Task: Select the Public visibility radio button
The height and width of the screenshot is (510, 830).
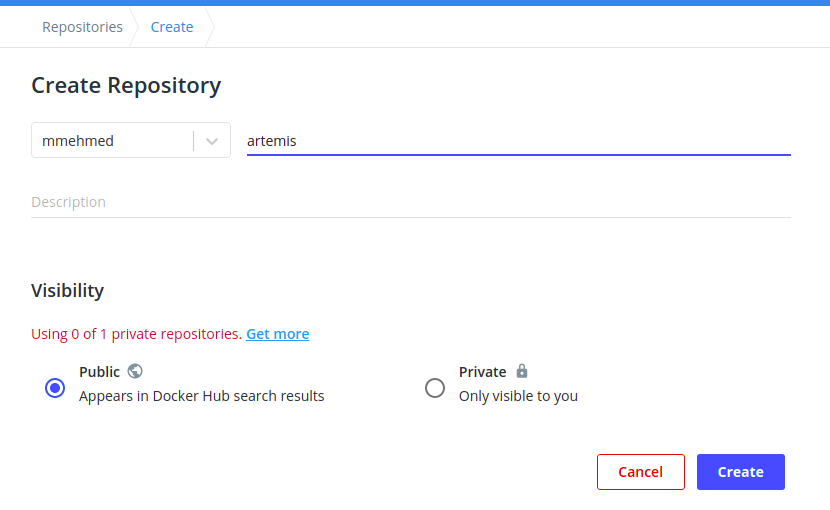Action: click(55, 388)
